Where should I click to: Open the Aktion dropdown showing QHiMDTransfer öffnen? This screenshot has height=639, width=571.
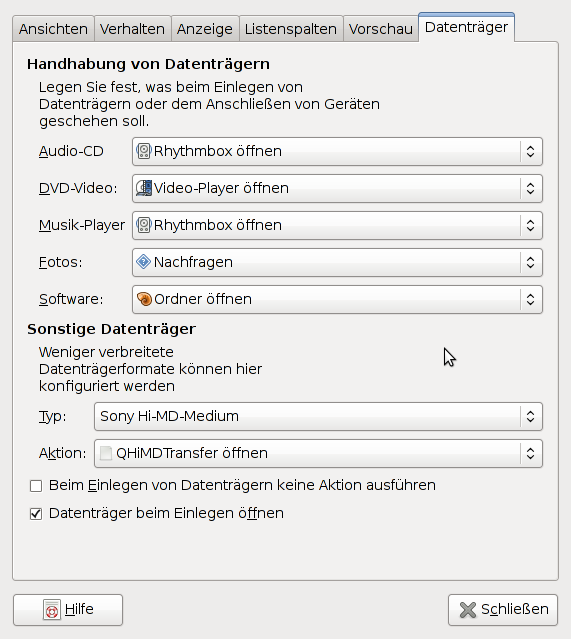pos(318,454)
